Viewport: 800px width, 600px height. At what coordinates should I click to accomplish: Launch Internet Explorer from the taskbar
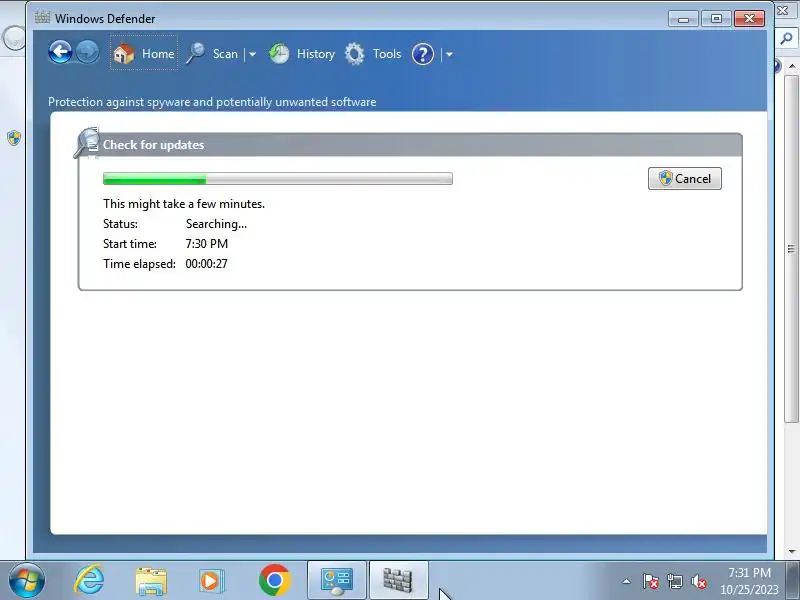(90, 580)
